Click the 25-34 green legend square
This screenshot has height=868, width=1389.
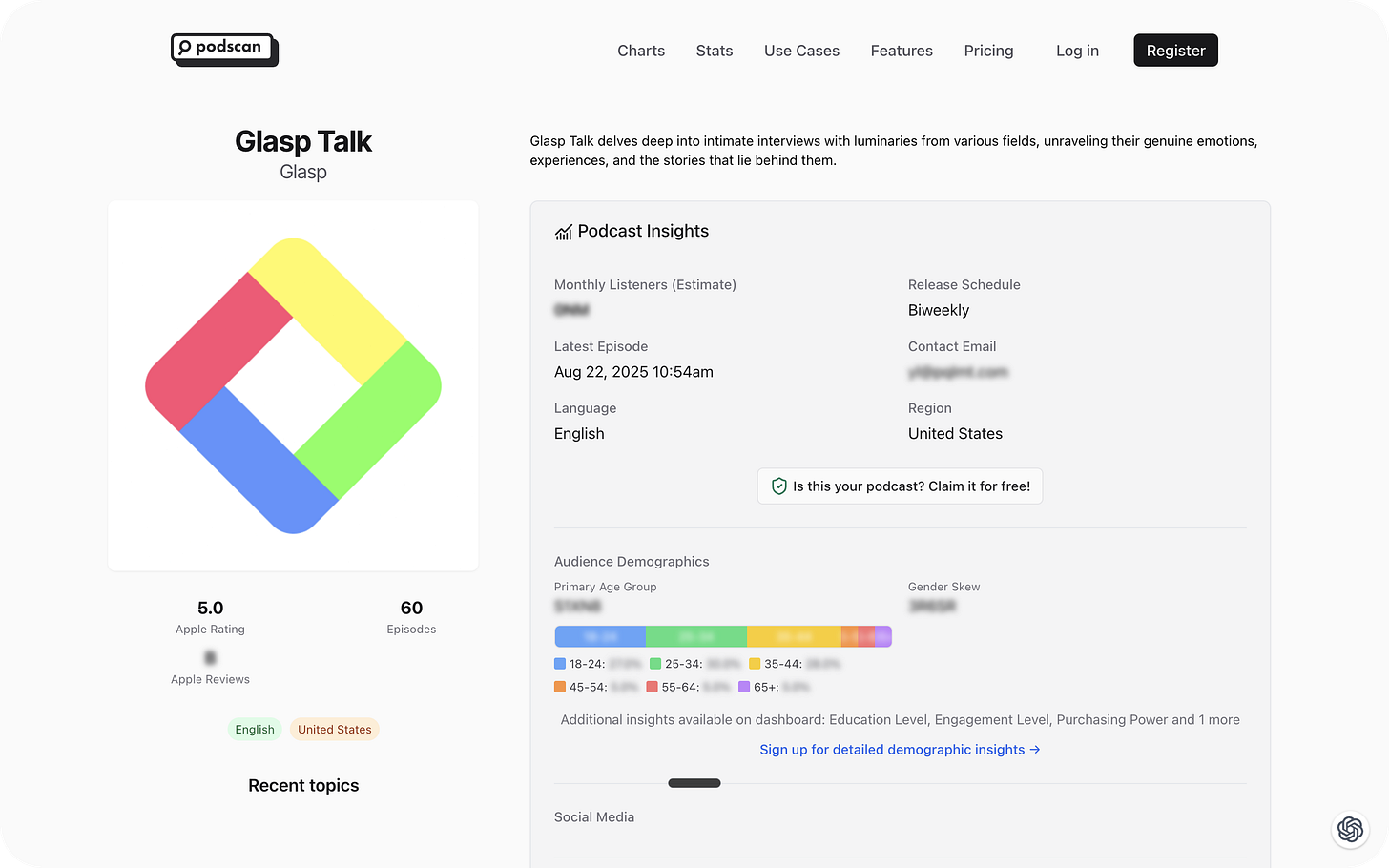coord(655,664)
